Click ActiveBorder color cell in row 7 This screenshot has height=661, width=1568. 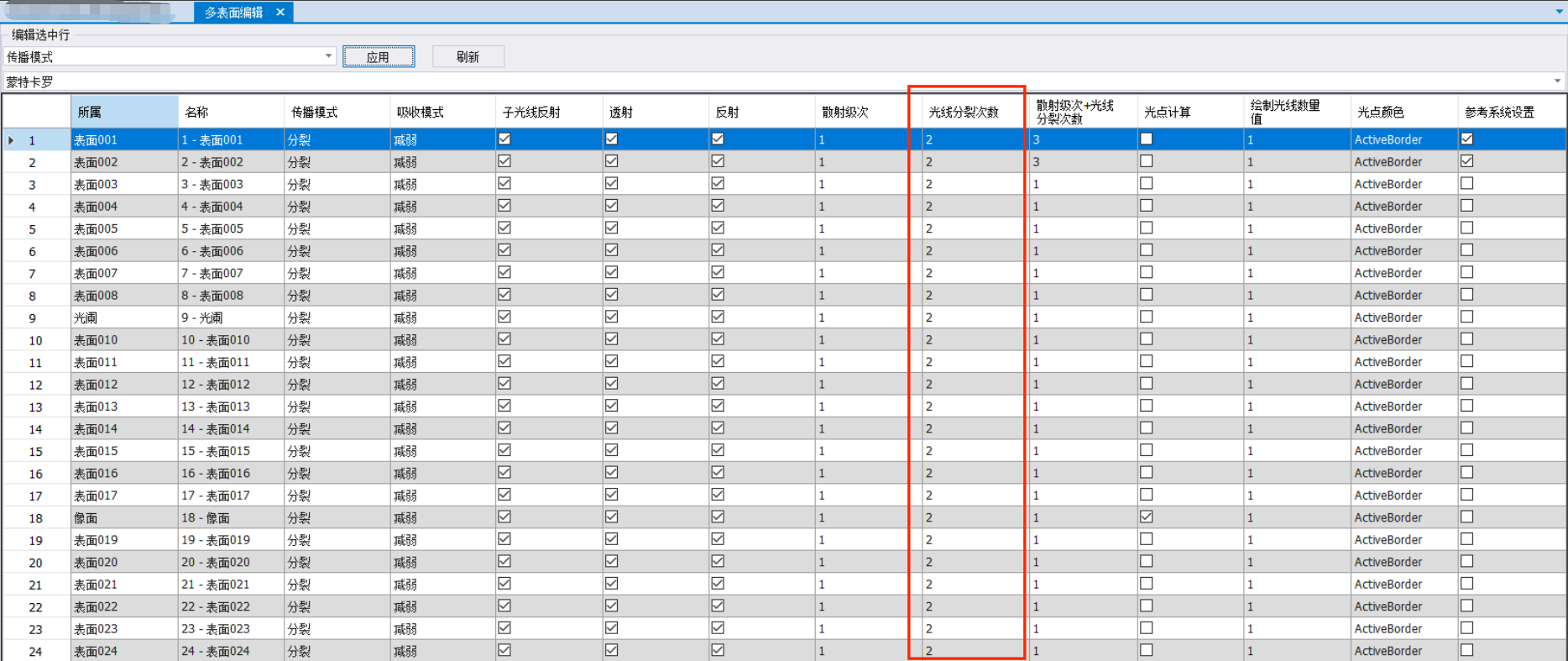click(x=1402, y=273)
